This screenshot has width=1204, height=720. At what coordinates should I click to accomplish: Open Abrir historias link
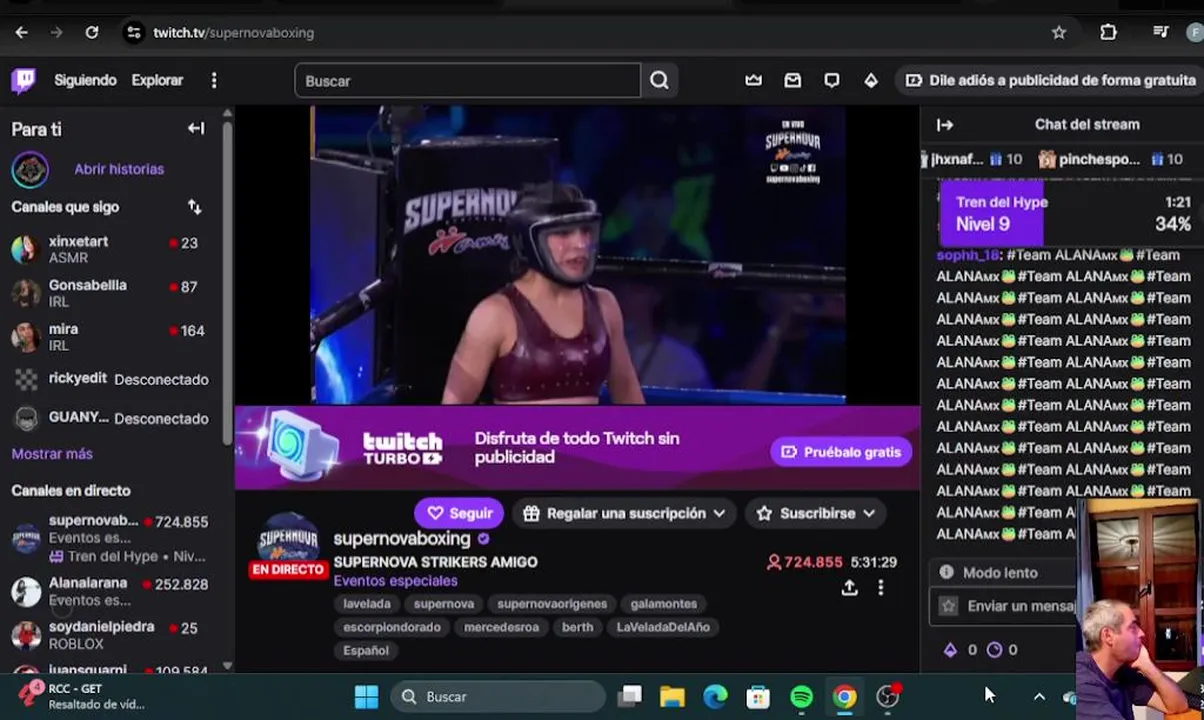pyautogui.click(x=119, y=169)
